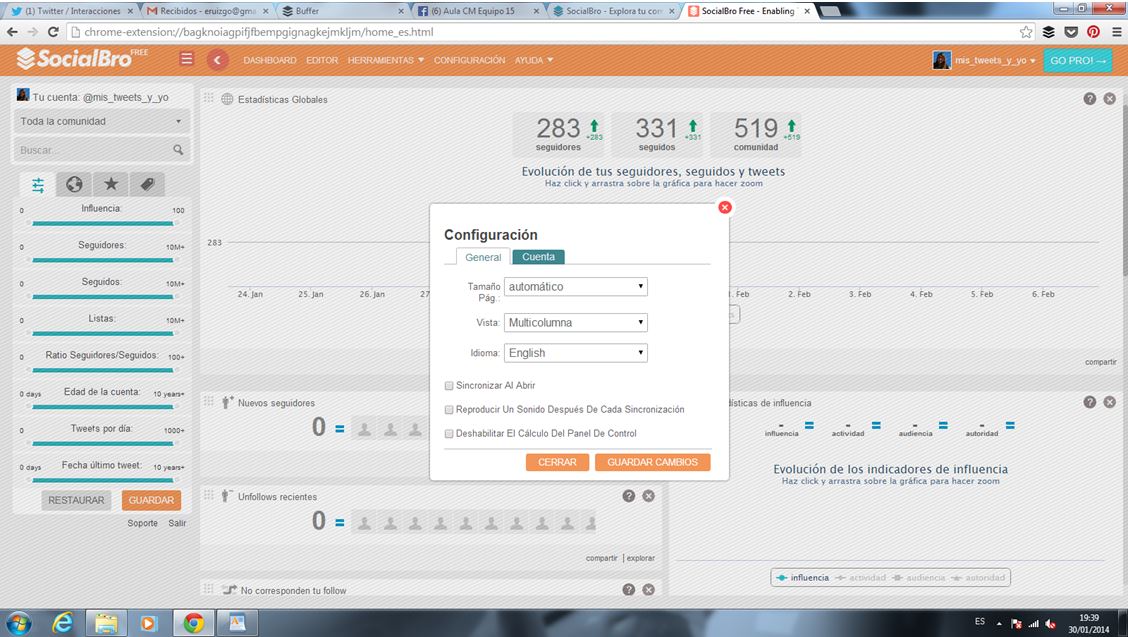
Task: Open help icon on Estadísticas Globales panel
Action: [1090, 99]
